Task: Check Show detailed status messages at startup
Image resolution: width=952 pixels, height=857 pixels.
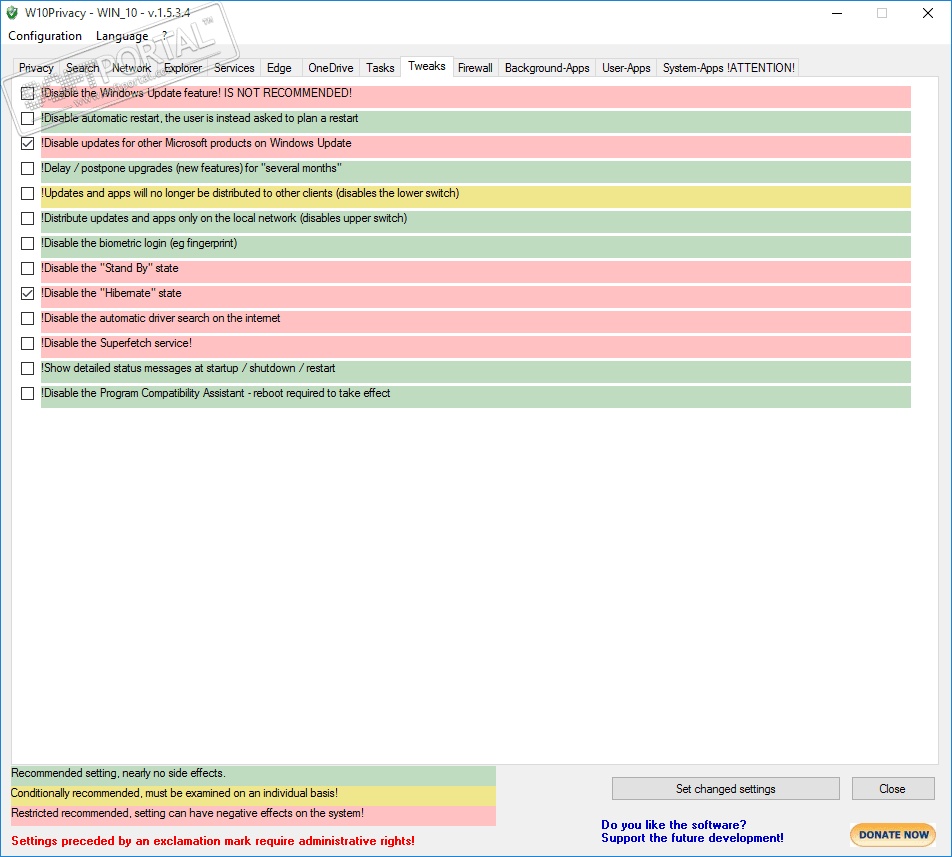Action: [x=27, y=368]
